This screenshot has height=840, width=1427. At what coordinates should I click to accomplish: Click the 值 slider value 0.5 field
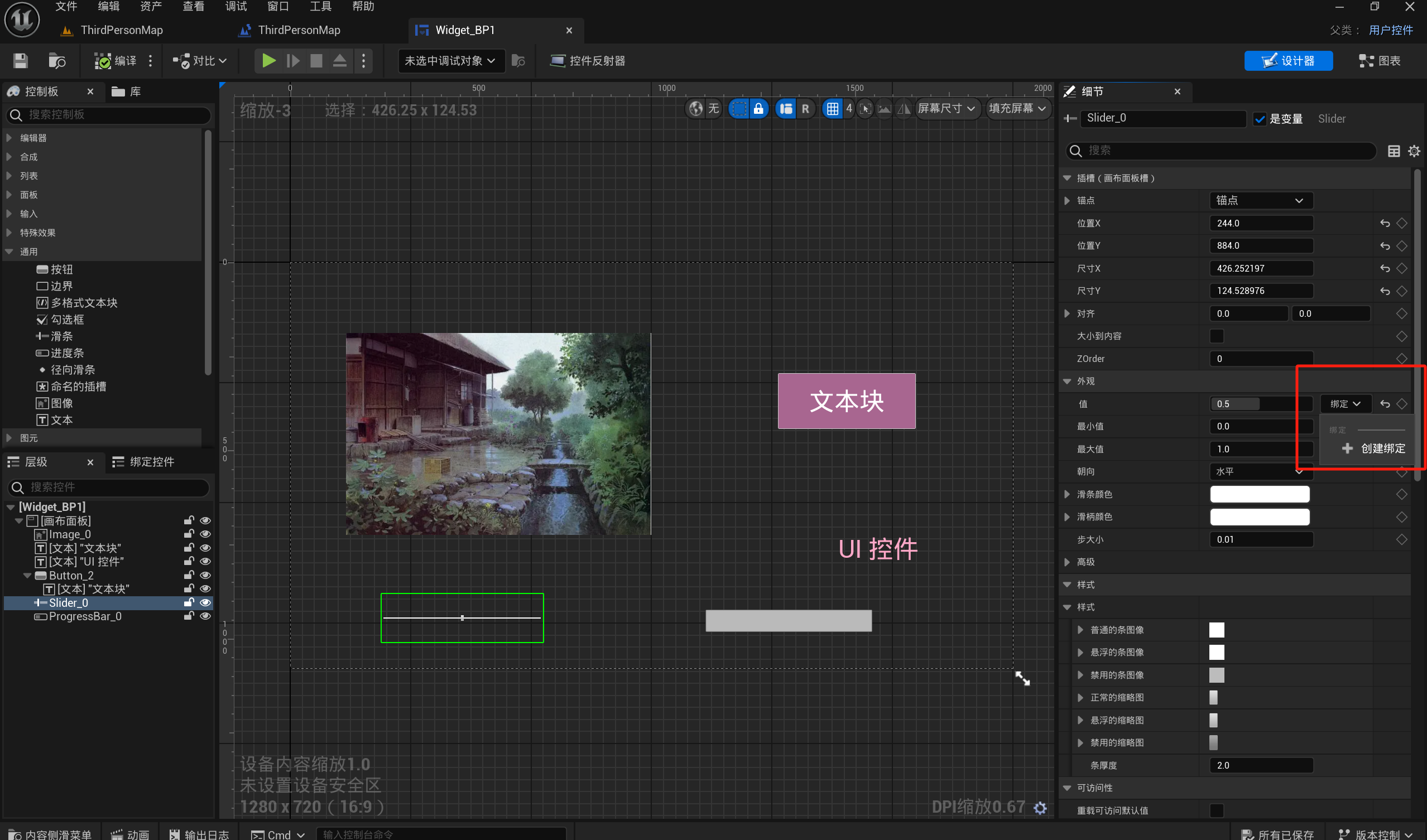coord(1261,404)
